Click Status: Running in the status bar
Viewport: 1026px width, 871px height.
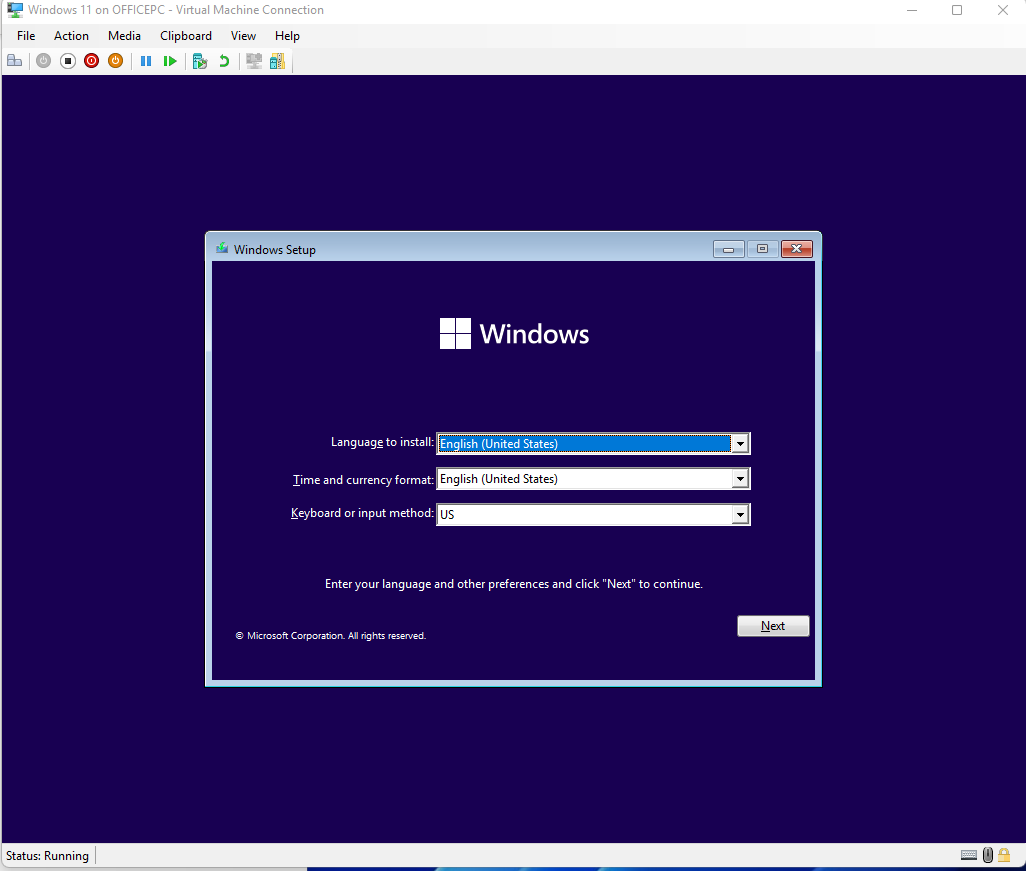click(47, 855)
